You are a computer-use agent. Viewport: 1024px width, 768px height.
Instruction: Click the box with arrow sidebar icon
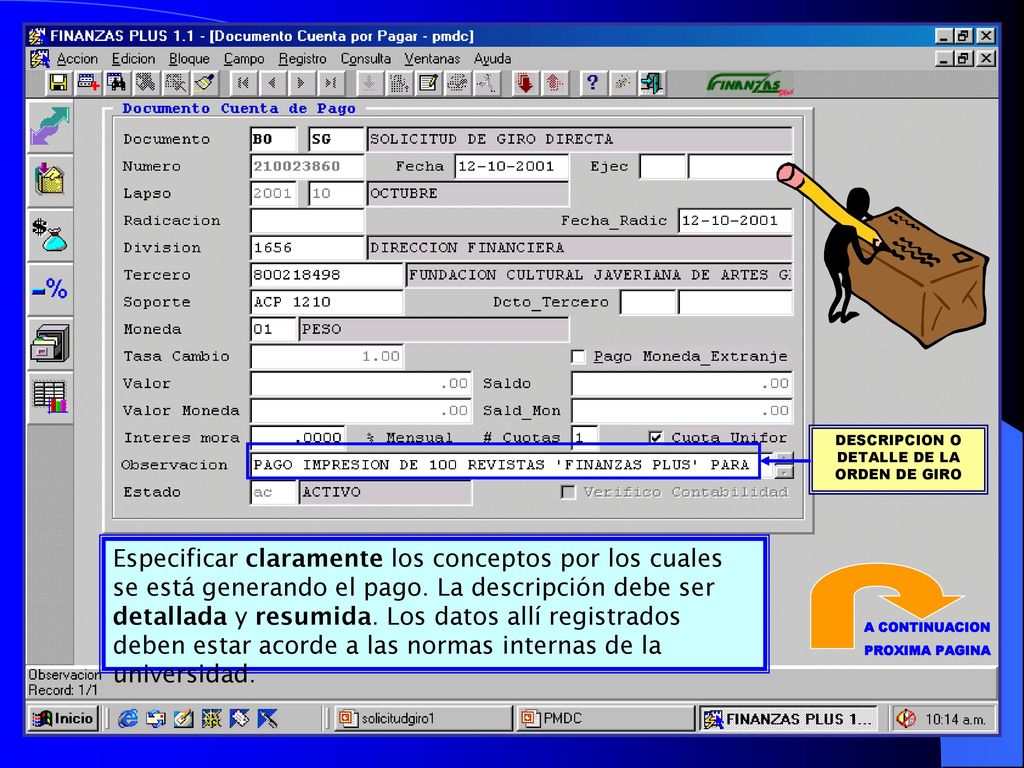point(50,180)
